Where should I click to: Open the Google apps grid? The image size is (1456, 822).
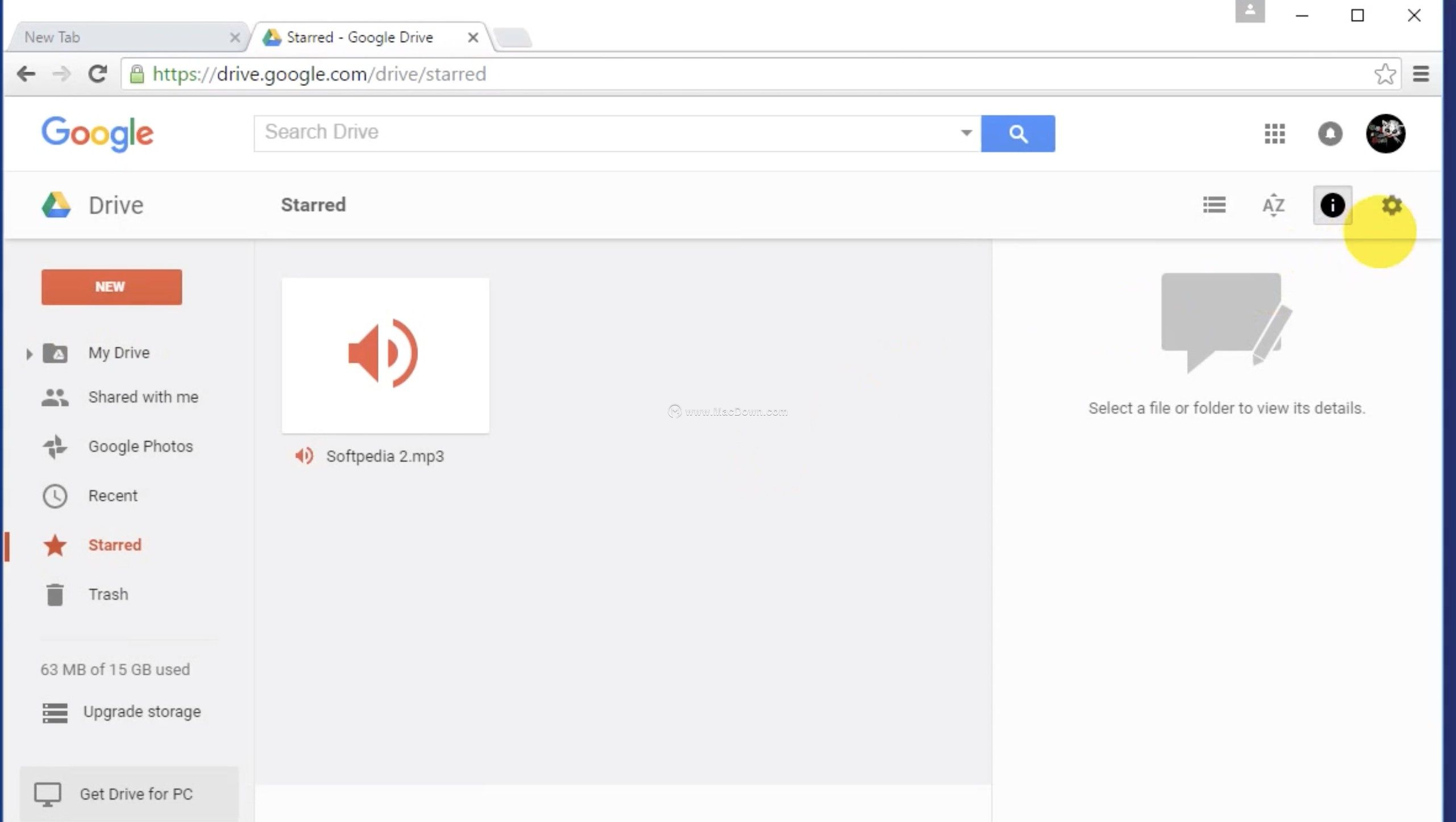[x=1275, y=134]
